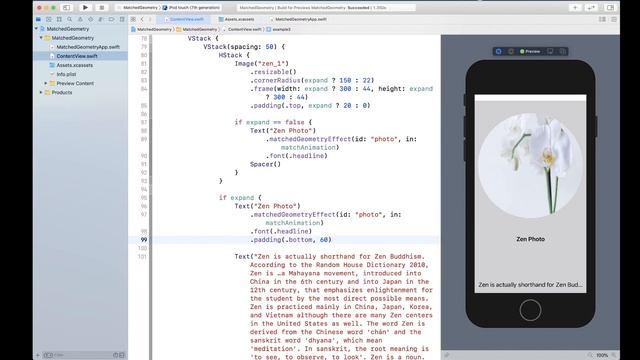Duplicate the preview
This screenshot has width=640, height=360.
[x=562, y=51]
